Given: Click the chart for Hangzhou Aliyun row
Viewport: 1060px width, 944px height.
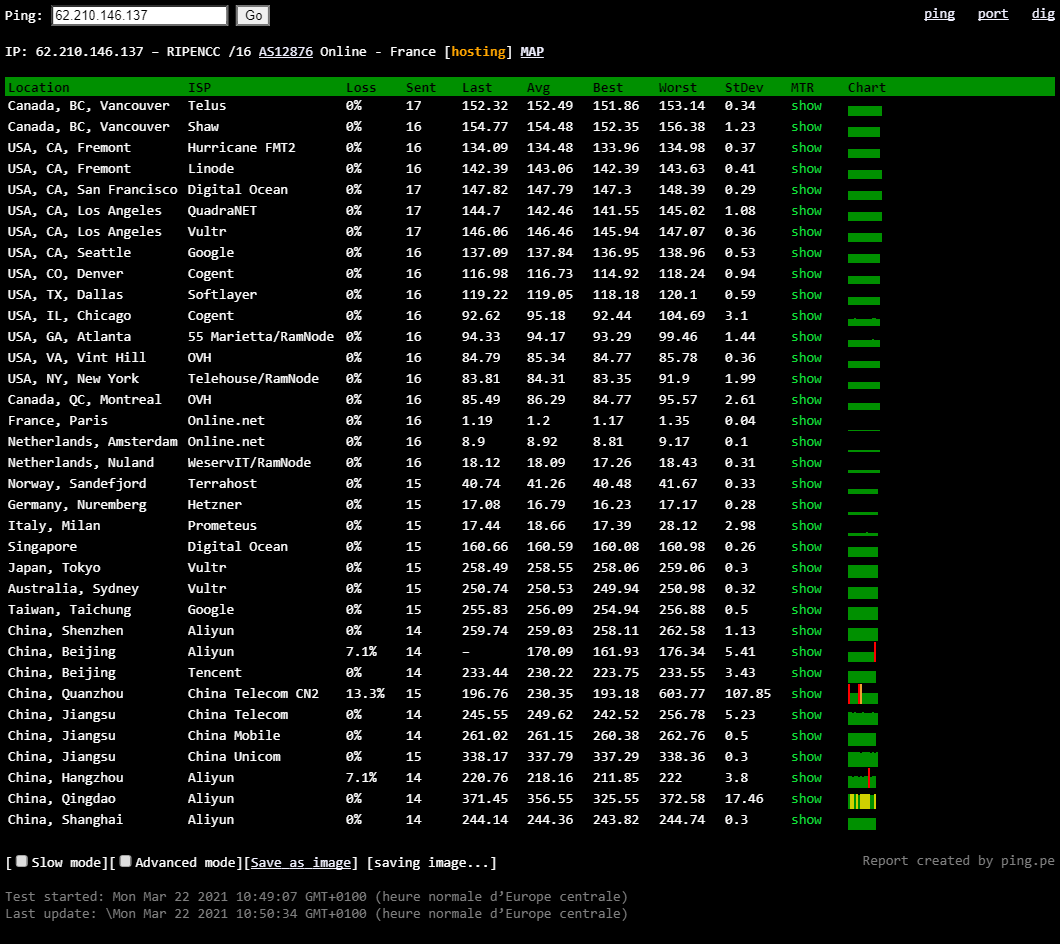Looking at the screenshot, I should (862, 779).
